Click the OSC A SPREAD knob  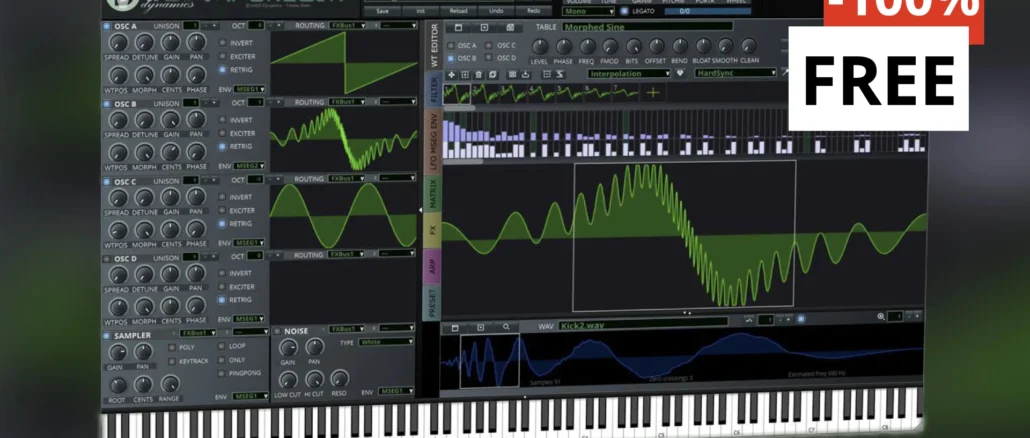[118, 43]
